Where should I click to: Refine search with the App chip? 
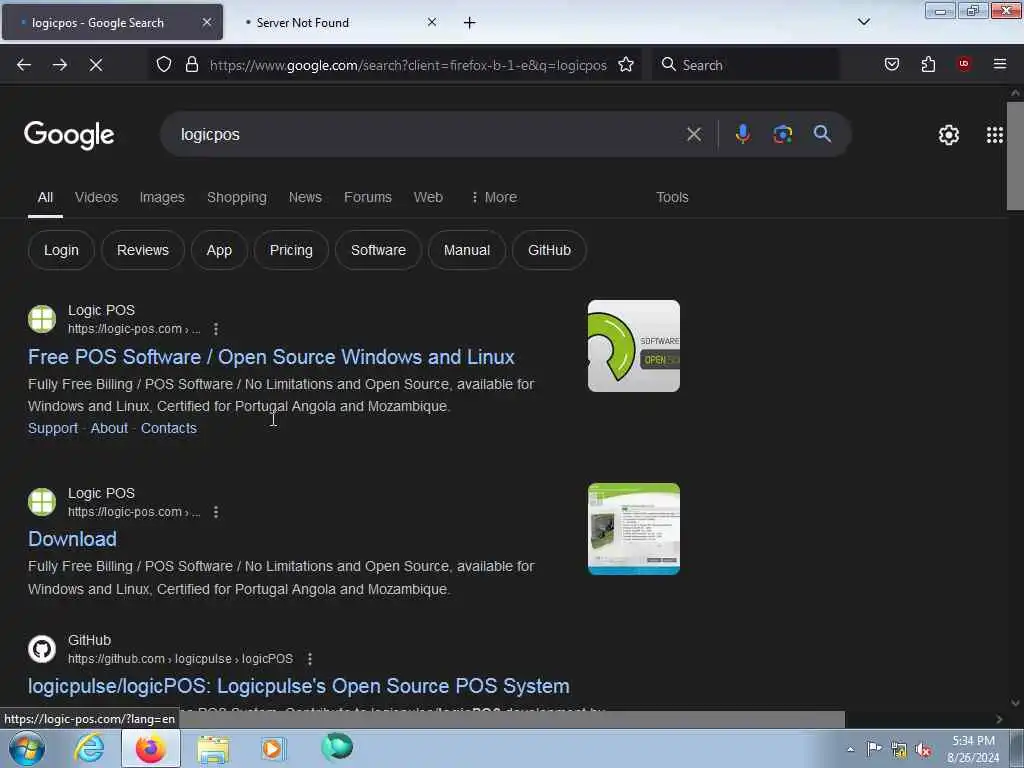[219, 250]
